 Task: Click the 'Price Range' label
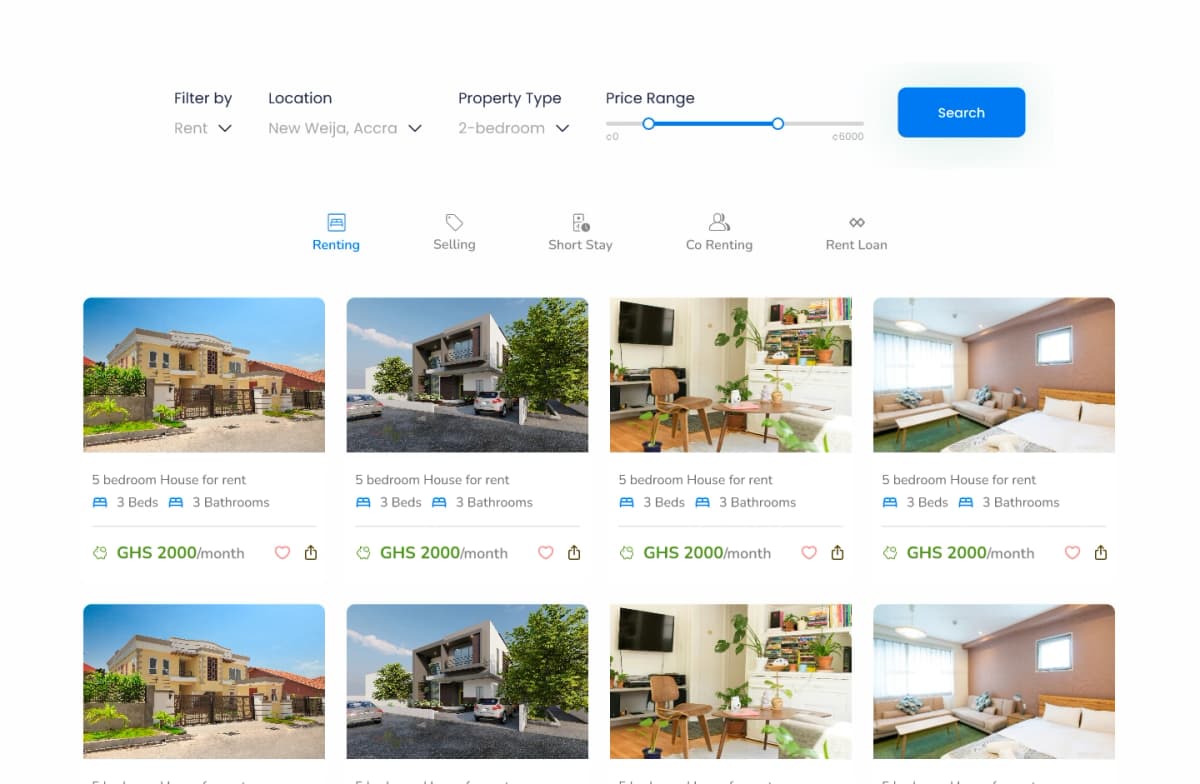650,98
